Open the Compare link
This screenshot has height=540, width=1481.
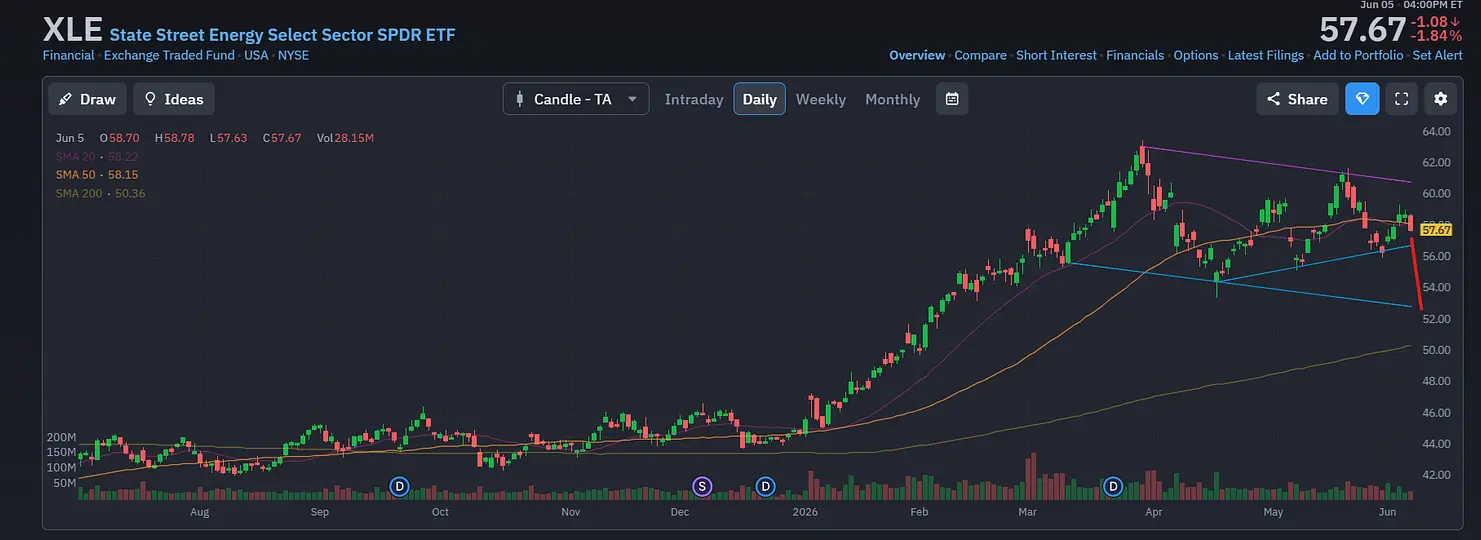pyautogui.click(x=980, y=55)
